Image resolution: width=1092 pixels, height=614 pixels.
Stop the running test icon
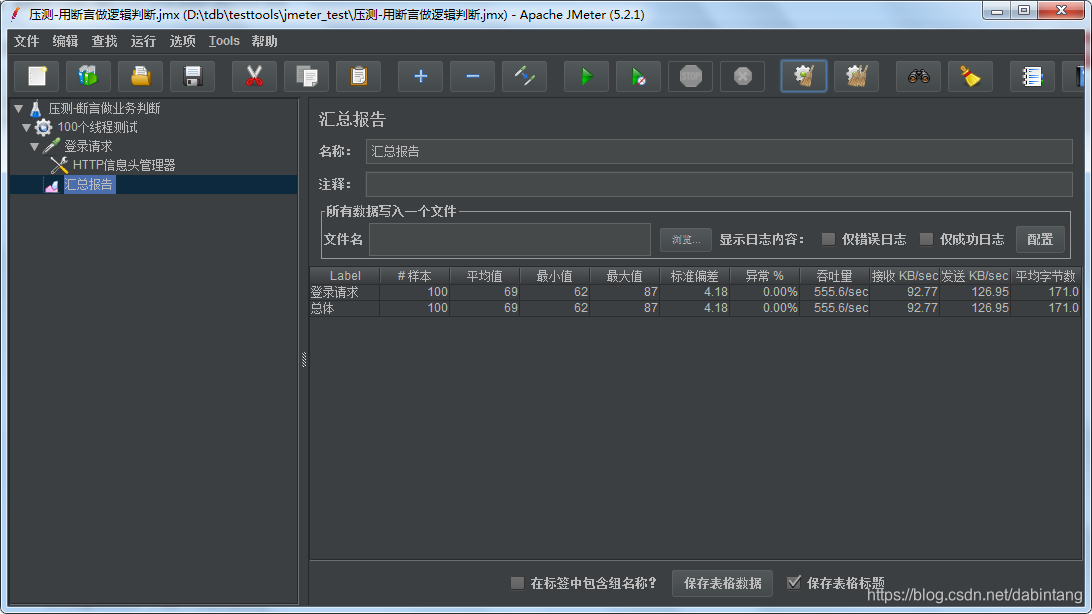pyautogui.click(x=691, y=76)
